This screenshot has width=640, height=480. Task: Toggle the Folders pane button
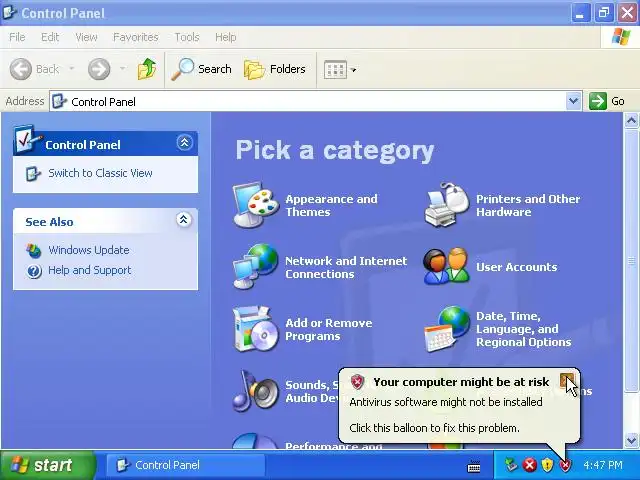click(275, 69)
